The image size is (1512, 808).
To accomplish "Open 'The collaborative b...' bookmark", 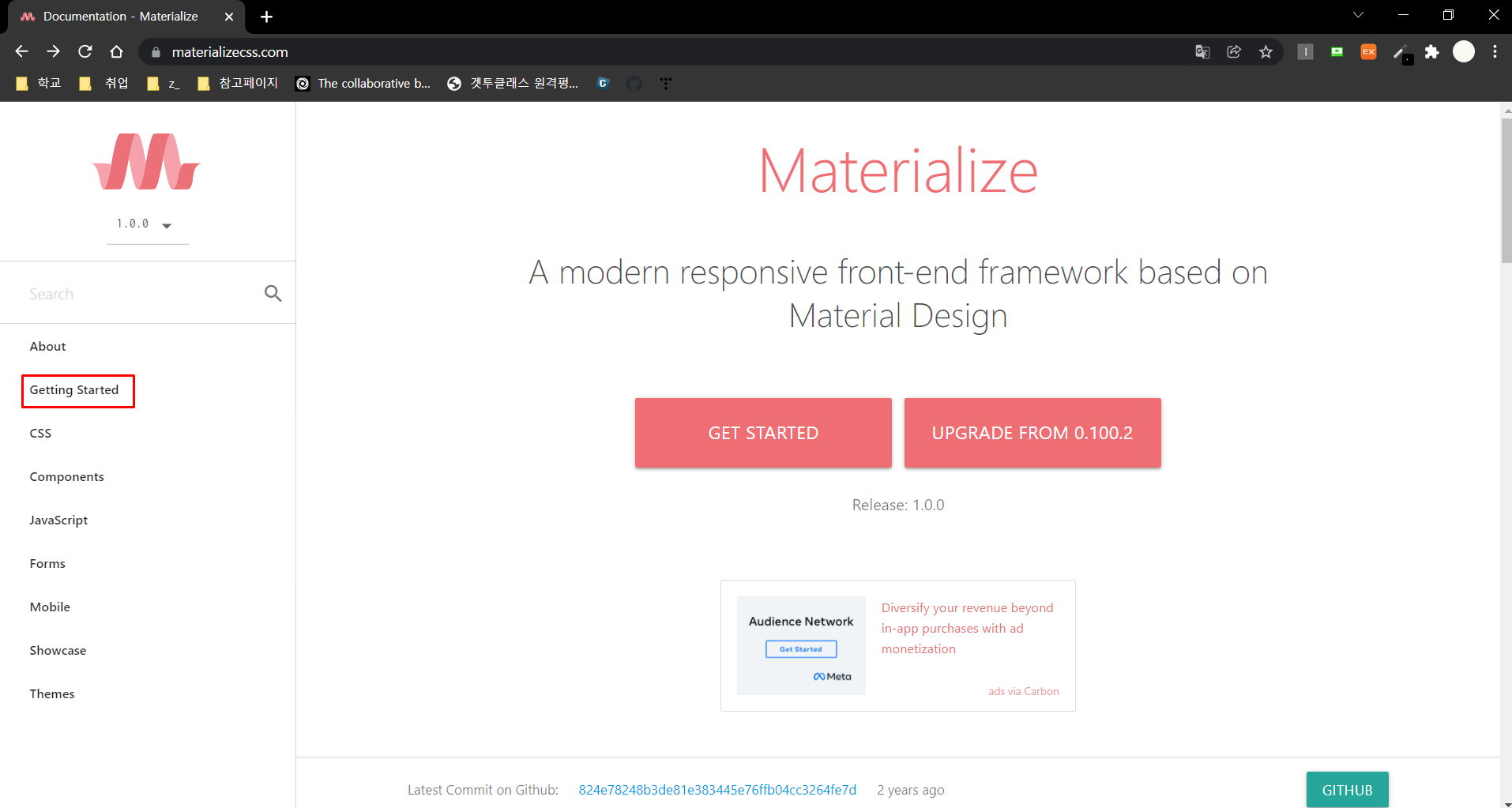I will 363,84.
